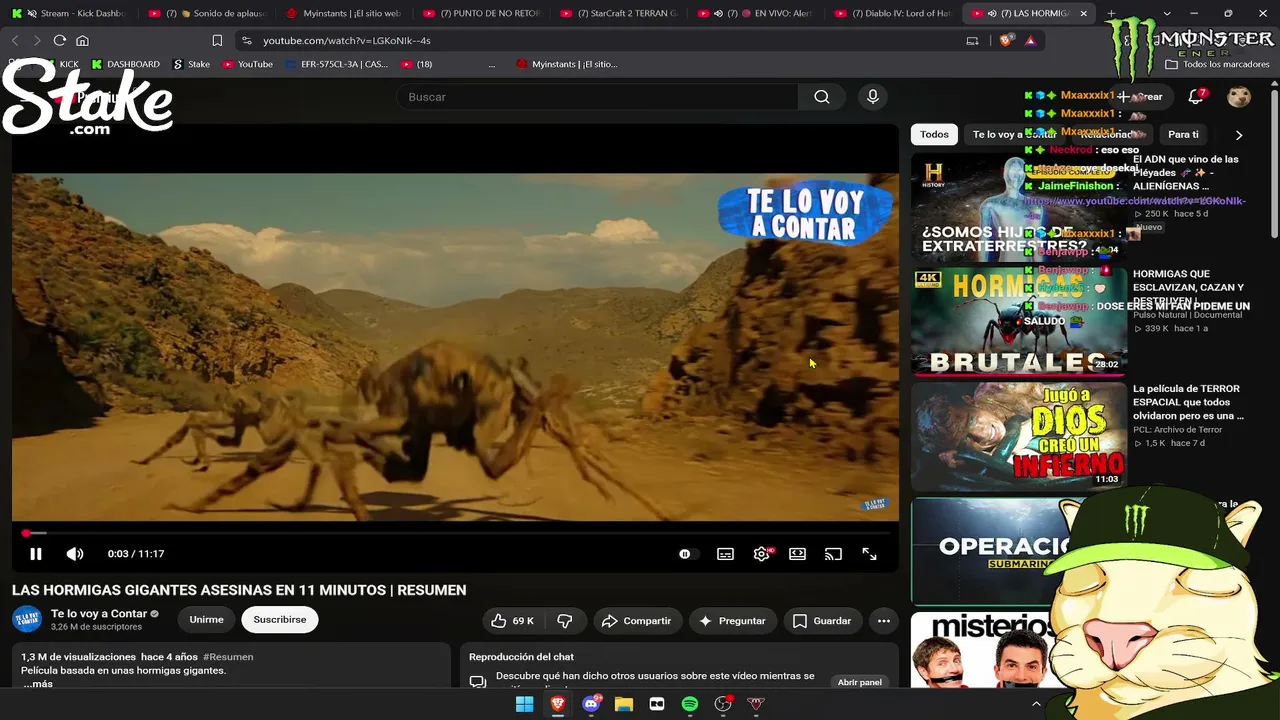Pause the video playback
The width and height of the screenshot is (1280, 720).
click(35, 554)
